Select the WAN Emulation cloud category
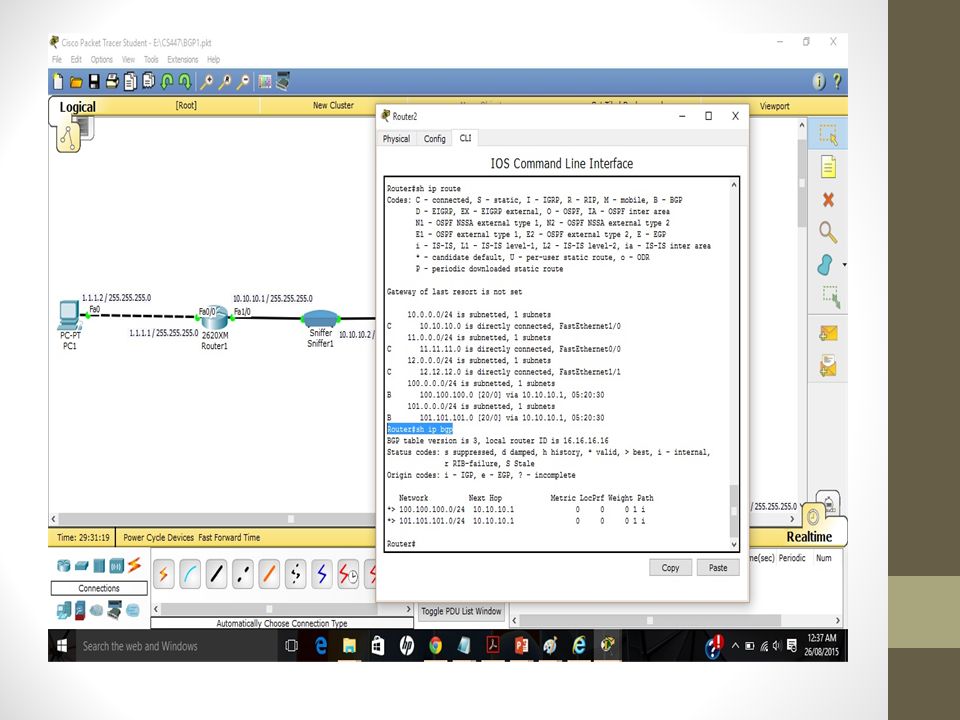 tap(96, 610)
